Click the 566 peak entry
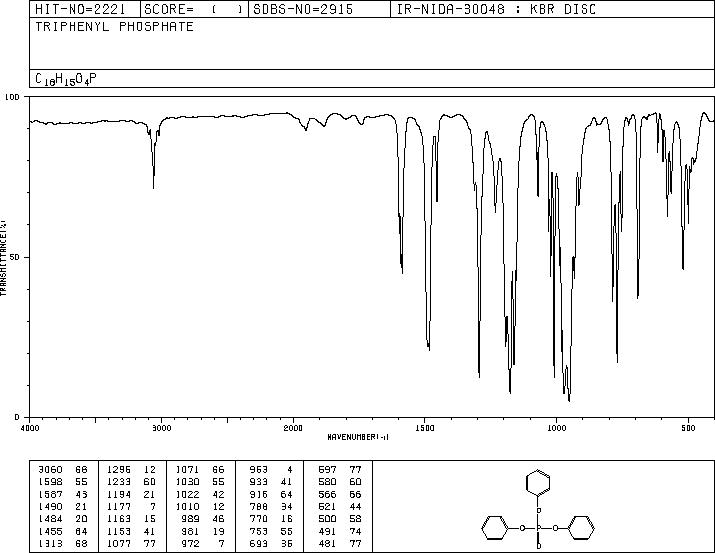This screenshot has width=715, height=553. (340, 494)
